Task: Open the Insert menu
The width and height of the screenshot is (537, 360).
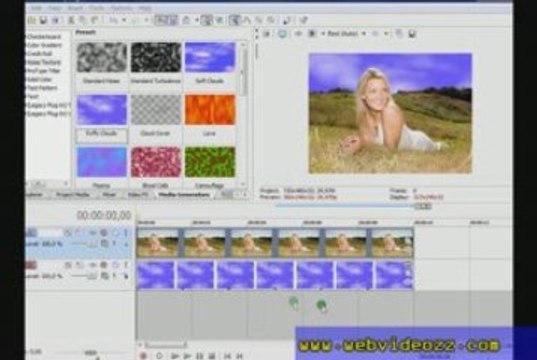Action: tap(75, 8)
